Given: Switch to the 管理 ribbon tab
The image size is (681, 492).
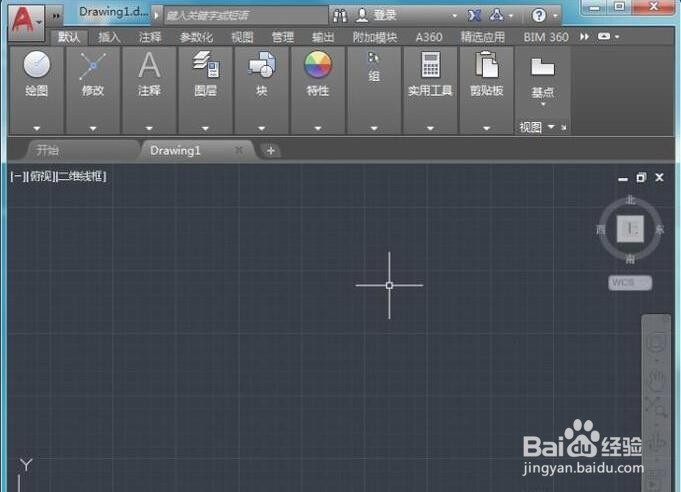Looking at the screenshot, I should pyautogui.click(x=283, y=37).
